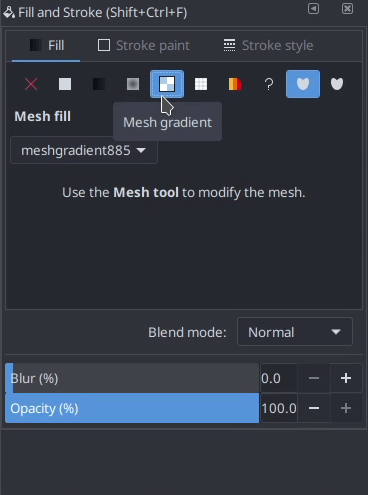
Task: Select the Mesh gradient fill icon
Action: click(167, 84)
